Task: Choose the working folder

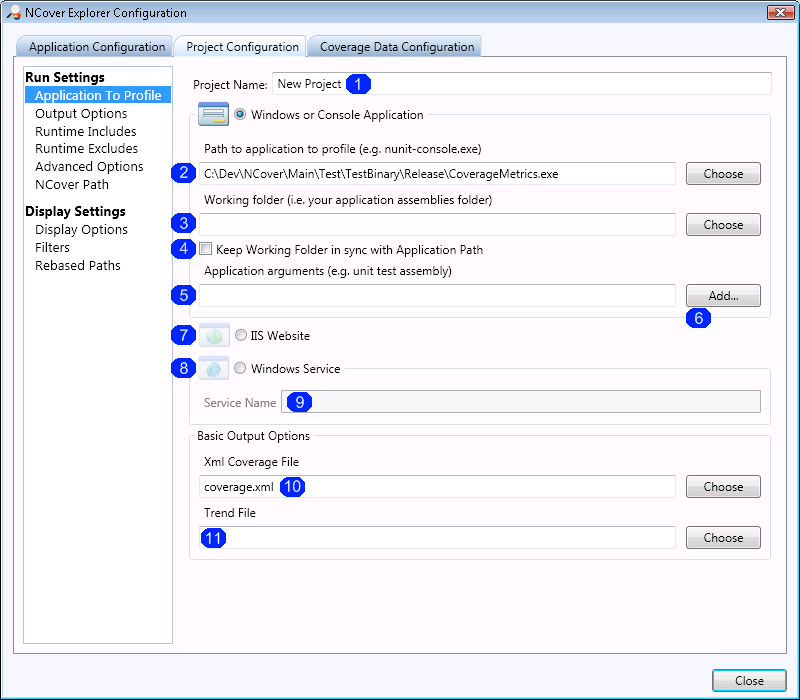Action: coord(723,224)
